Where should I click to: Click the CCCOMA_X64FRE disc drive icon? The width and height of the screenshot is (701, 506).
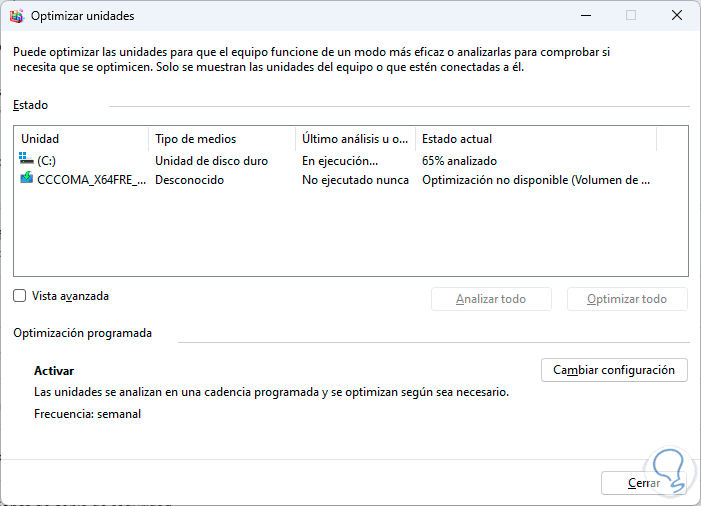27,180
